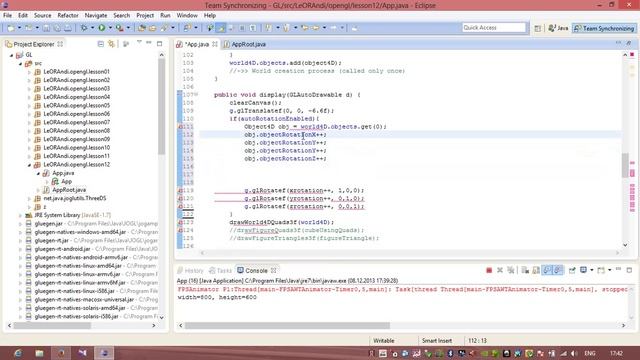The image size is (640, 360).
Task: Click the Eclipse taskbar icon
Action: pyautogui.click(x=104, y=353)
